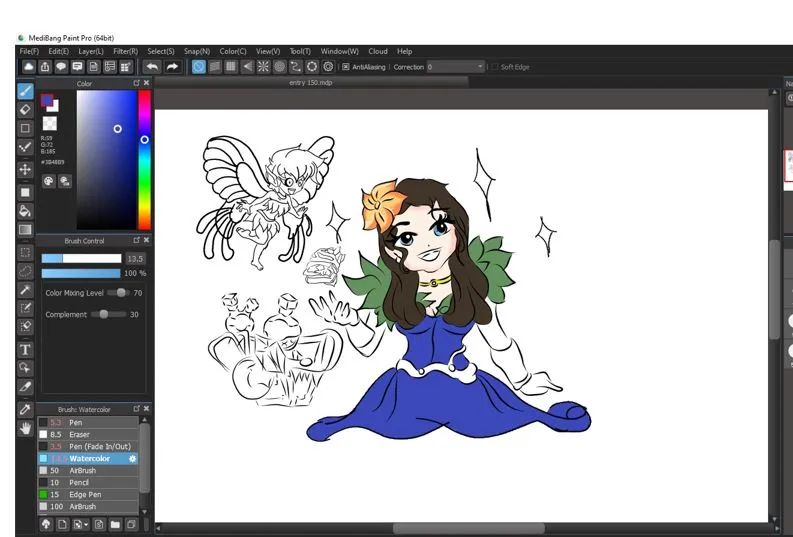
Task: Click the cloud icon in top toolbar
Action: 29,67
